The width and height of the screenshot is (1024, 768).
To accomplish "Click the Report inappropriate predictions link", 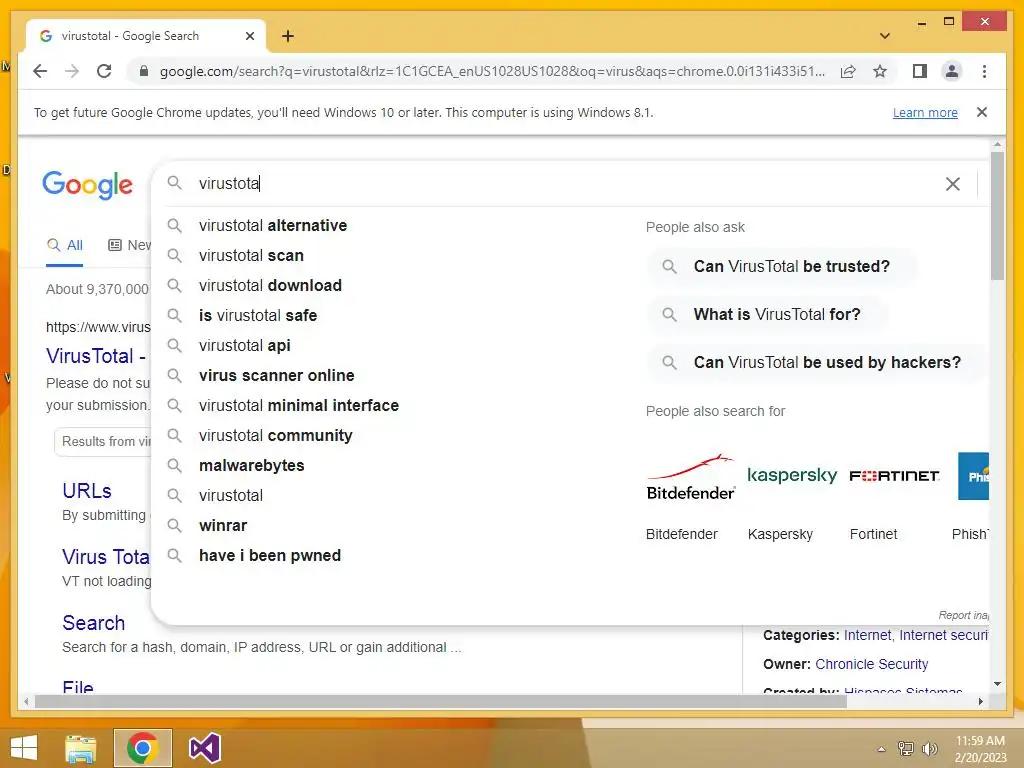I will [964, 615].
